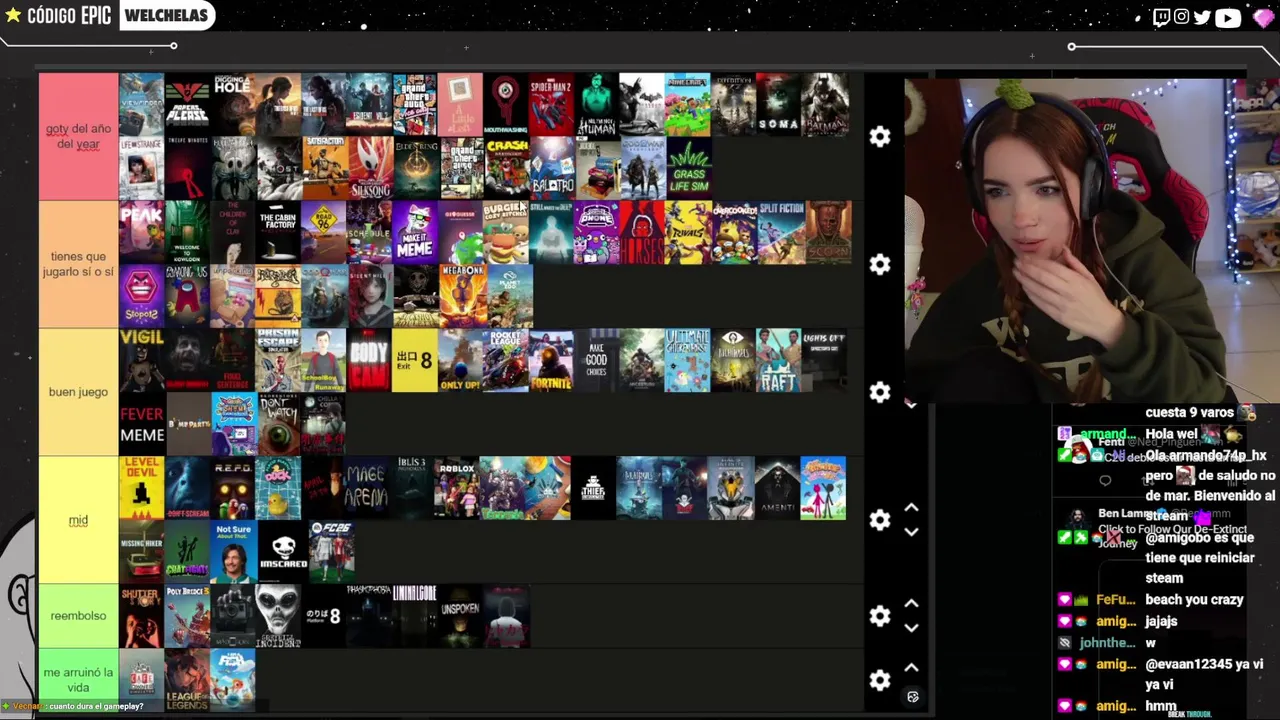Move the 'mid' tier up with arrow
The height and width of the screenshot is (720, 1280).
pos(911,508)
